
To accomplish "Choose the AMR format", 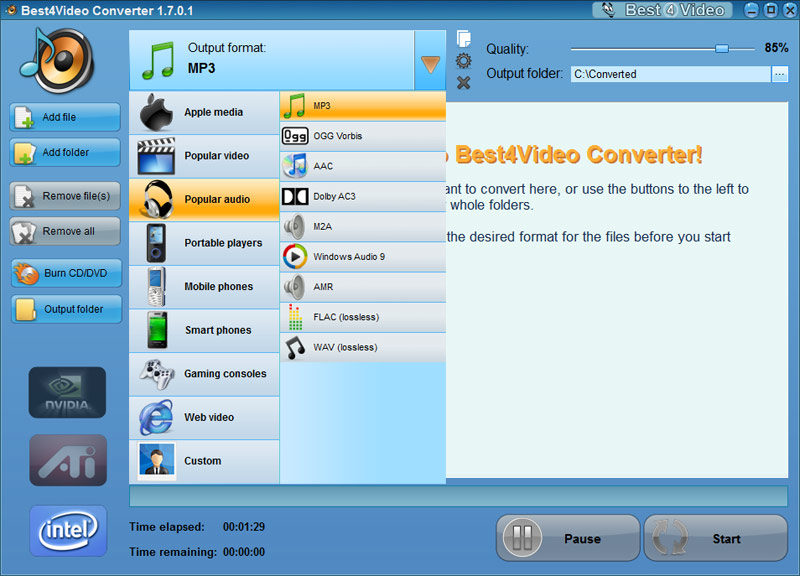I will (x=363, y=287).
